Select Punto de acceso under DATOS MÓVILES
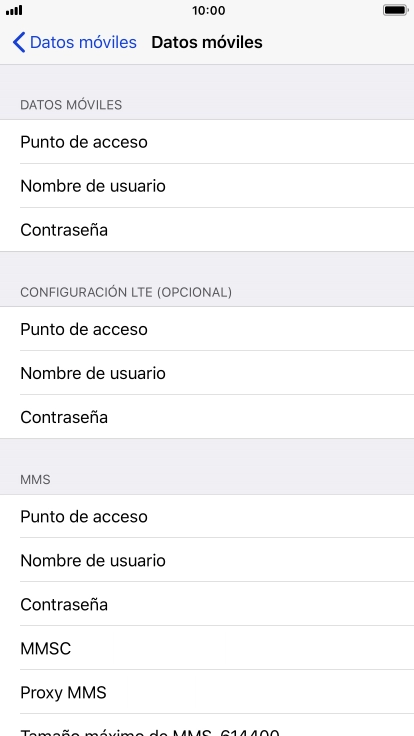The height and width of the screenshot is (736, 414). point(207,142)
